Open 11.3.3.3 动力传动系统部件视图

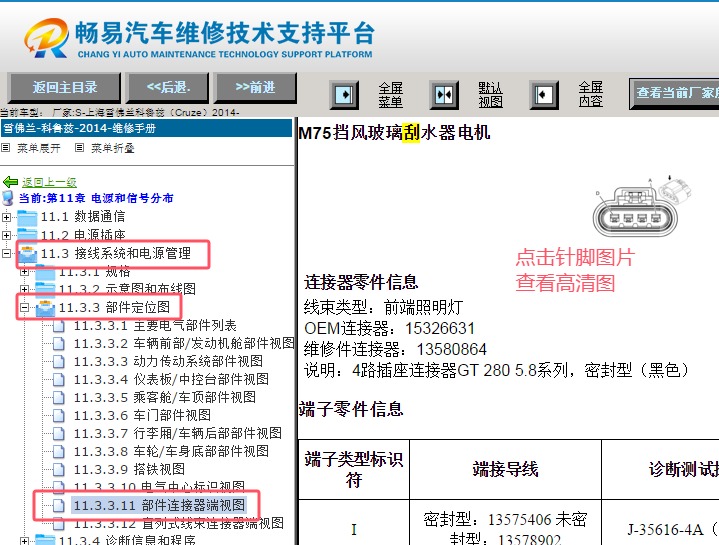(x=168, y=361)
